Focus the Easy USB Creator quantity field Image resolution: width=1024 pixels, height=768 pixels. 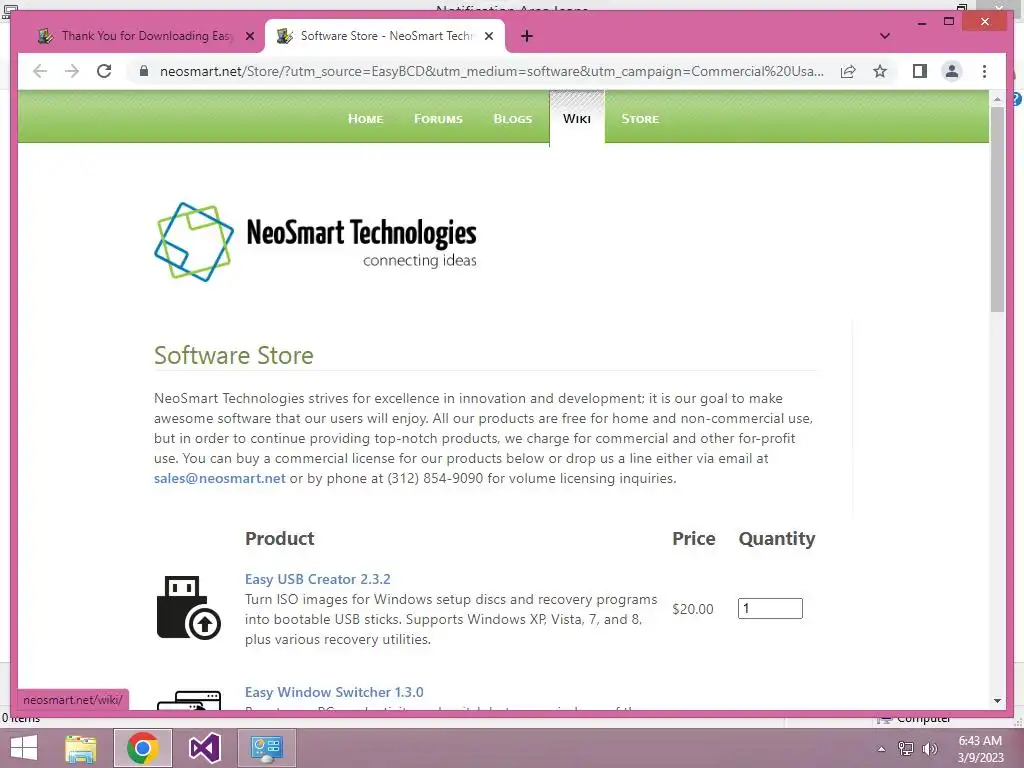770,609
